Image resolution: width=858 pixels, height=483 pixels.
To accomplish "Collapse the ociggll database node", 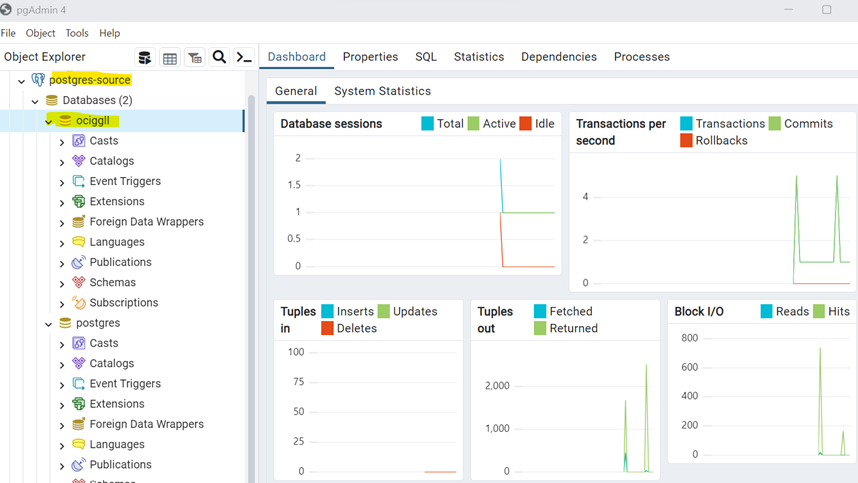I will pos(49,121).
